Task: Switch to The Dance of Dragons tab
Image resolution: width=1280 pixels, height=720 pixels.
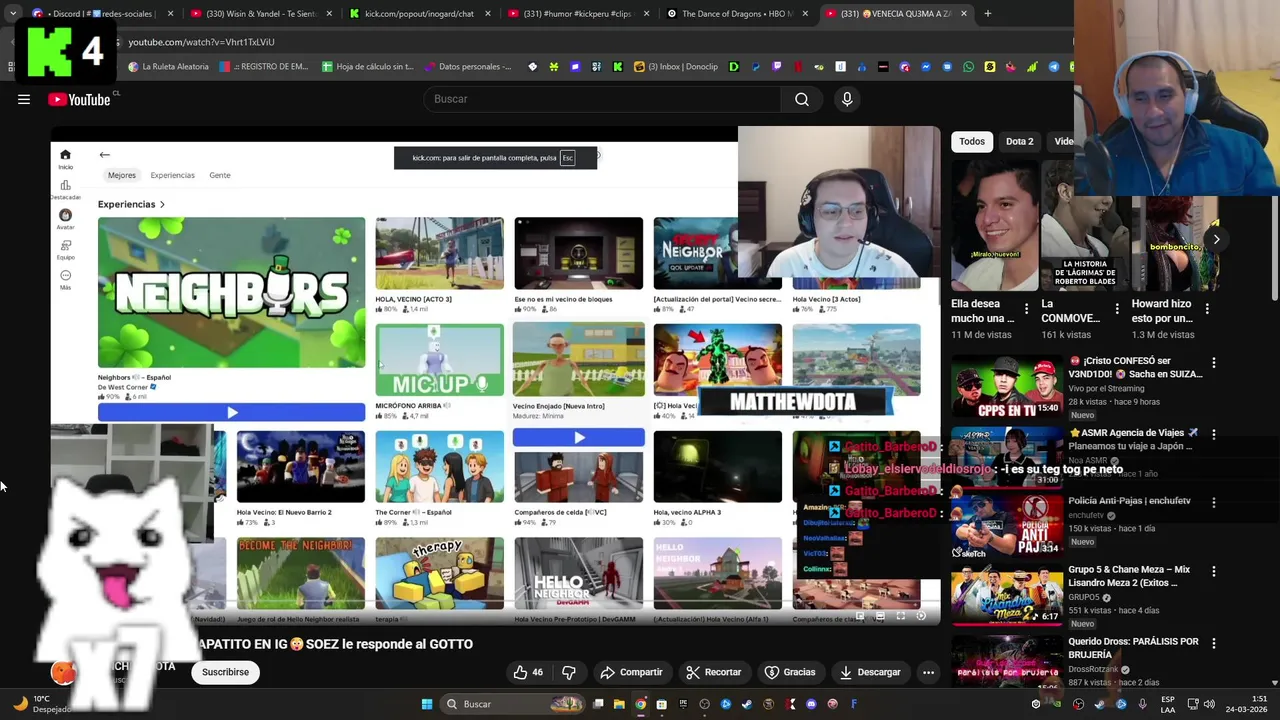Action: 737,14
